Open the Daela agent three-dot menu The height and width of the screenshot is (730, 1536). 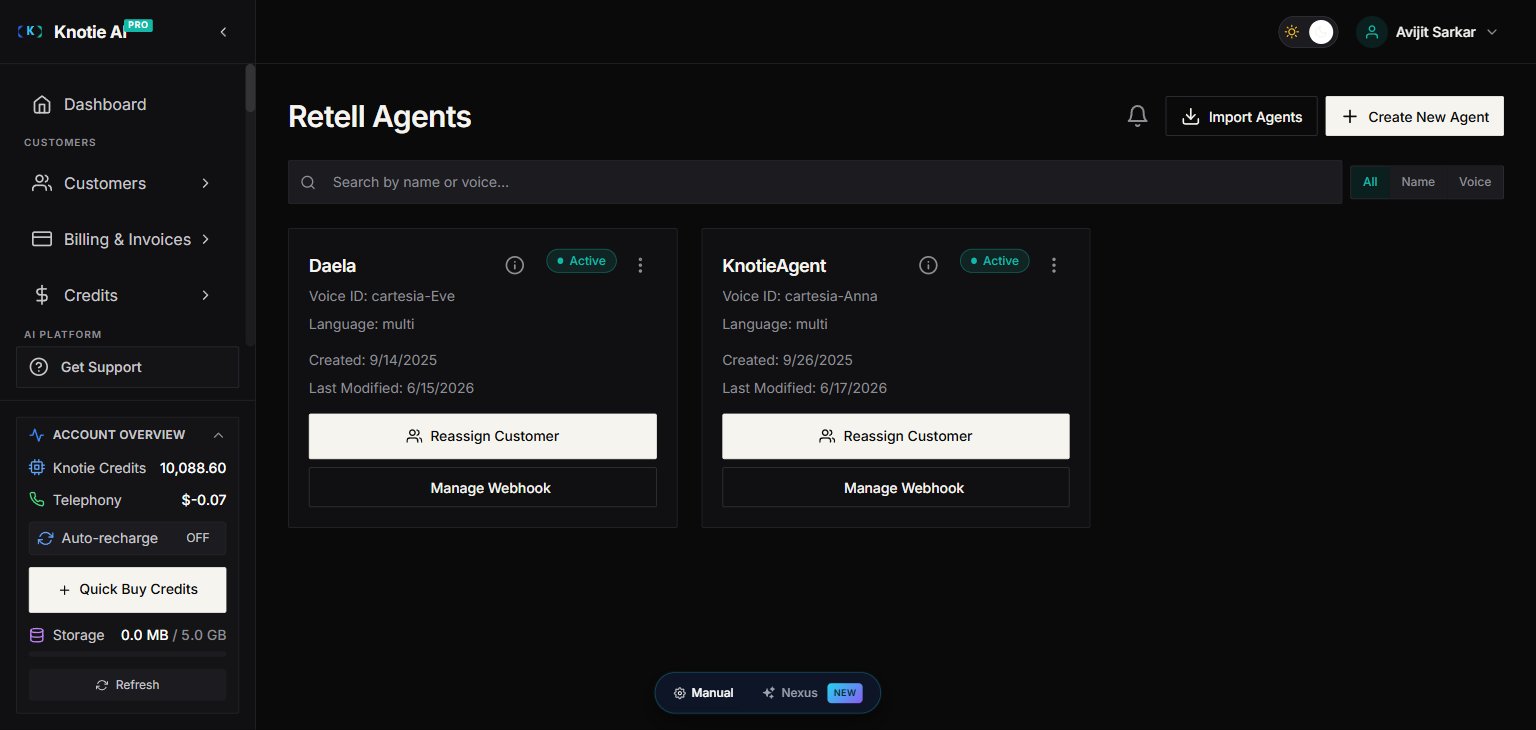pos(641,265)
